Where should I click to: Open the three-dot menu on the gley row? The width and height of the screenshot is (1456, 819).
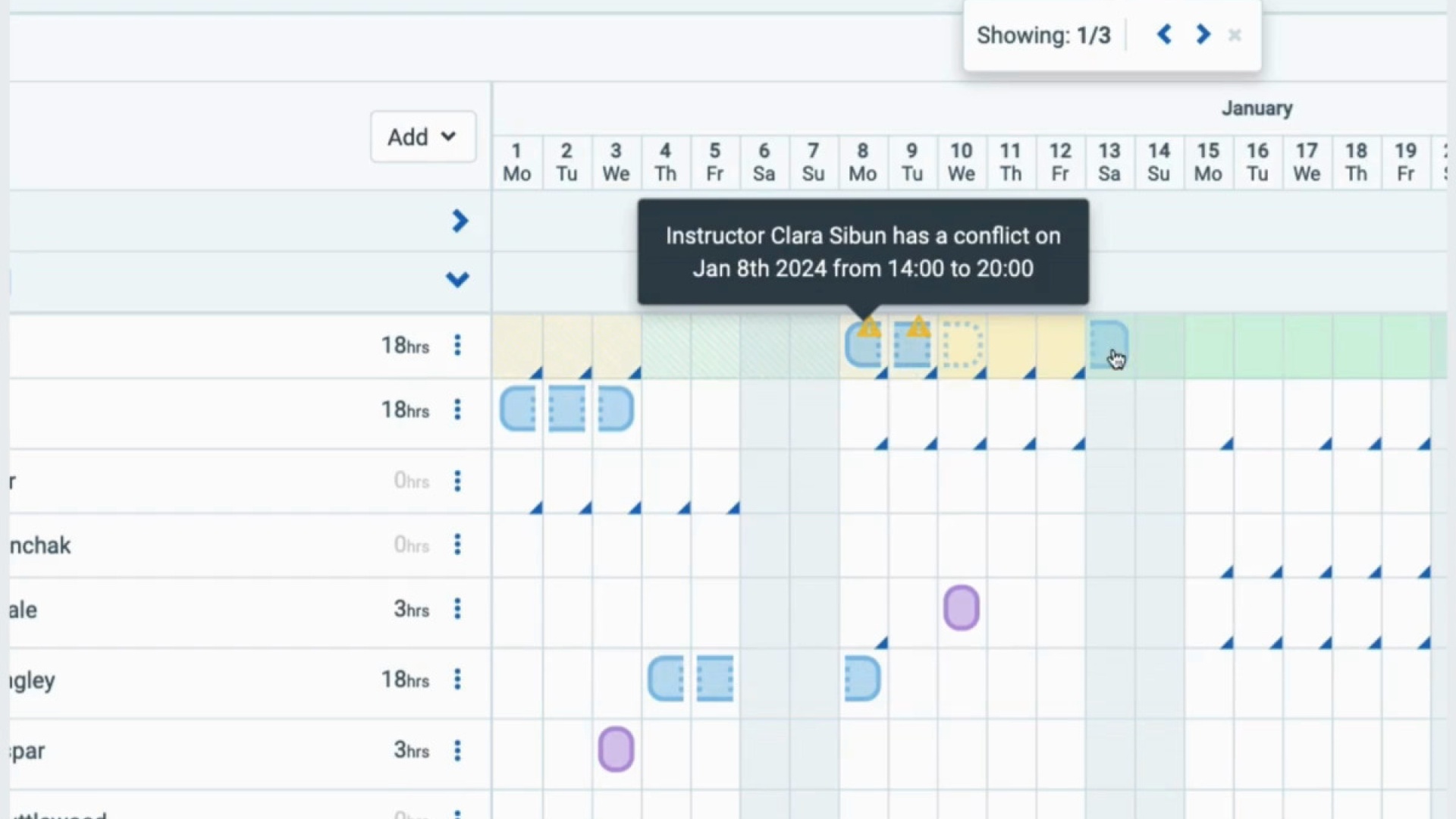click(458, 680)
